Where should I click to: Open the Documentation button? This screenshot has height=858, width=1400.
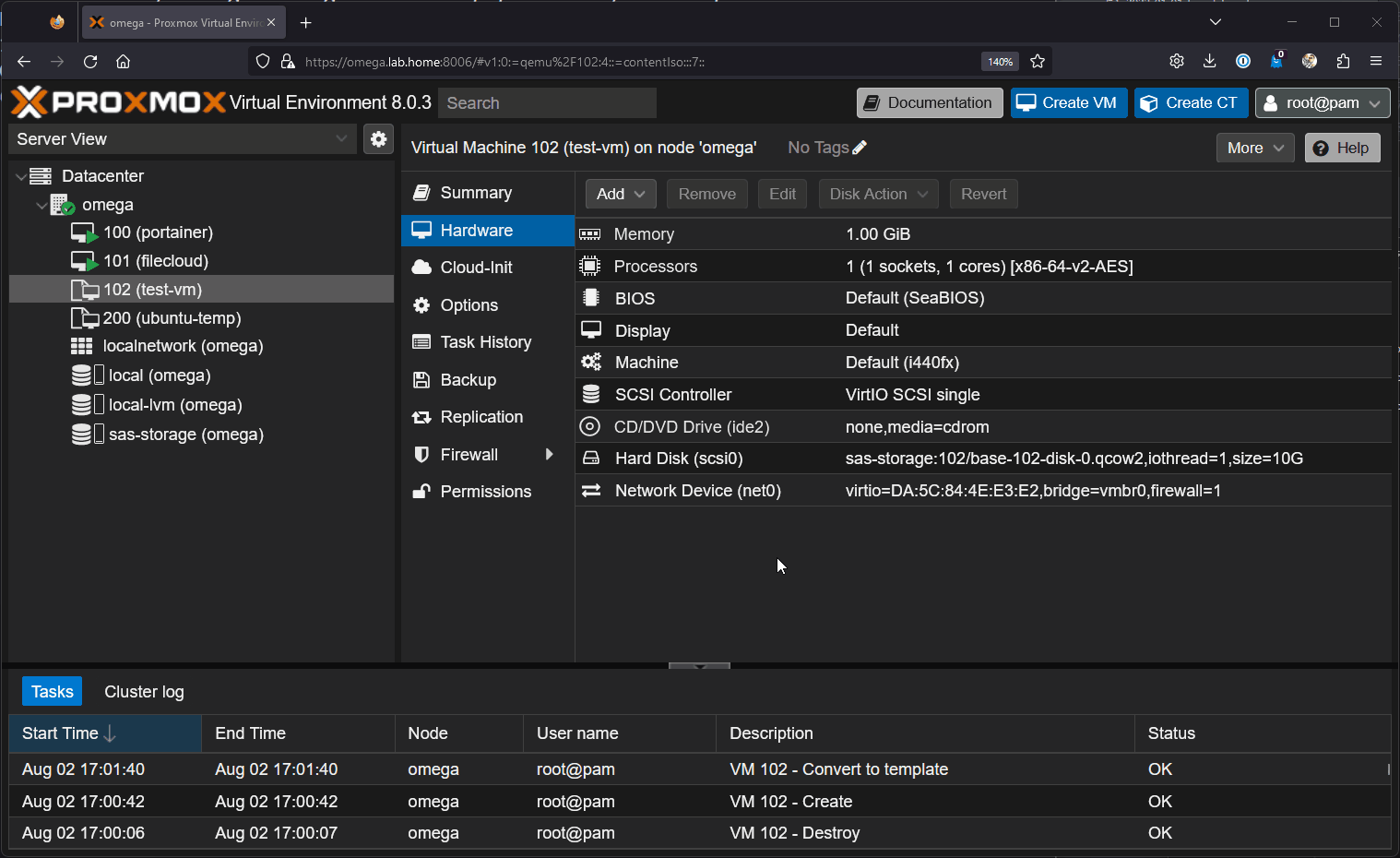[x=929, y=103]
